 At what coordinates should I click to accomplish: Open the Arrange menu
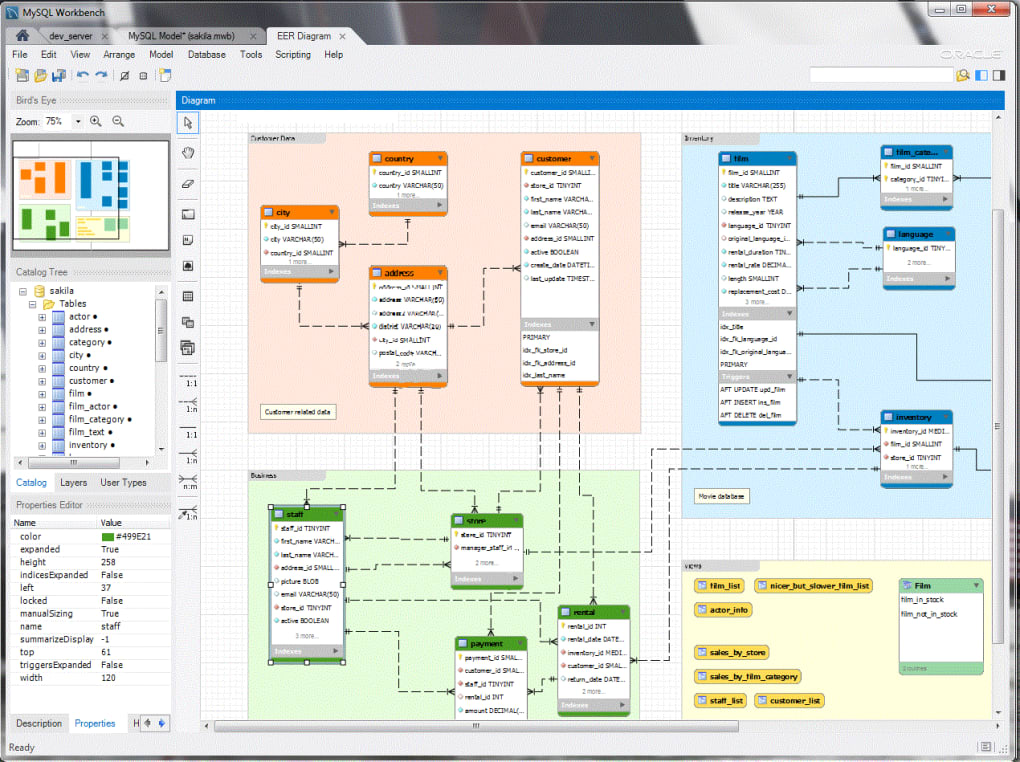[x=119, y=55]
